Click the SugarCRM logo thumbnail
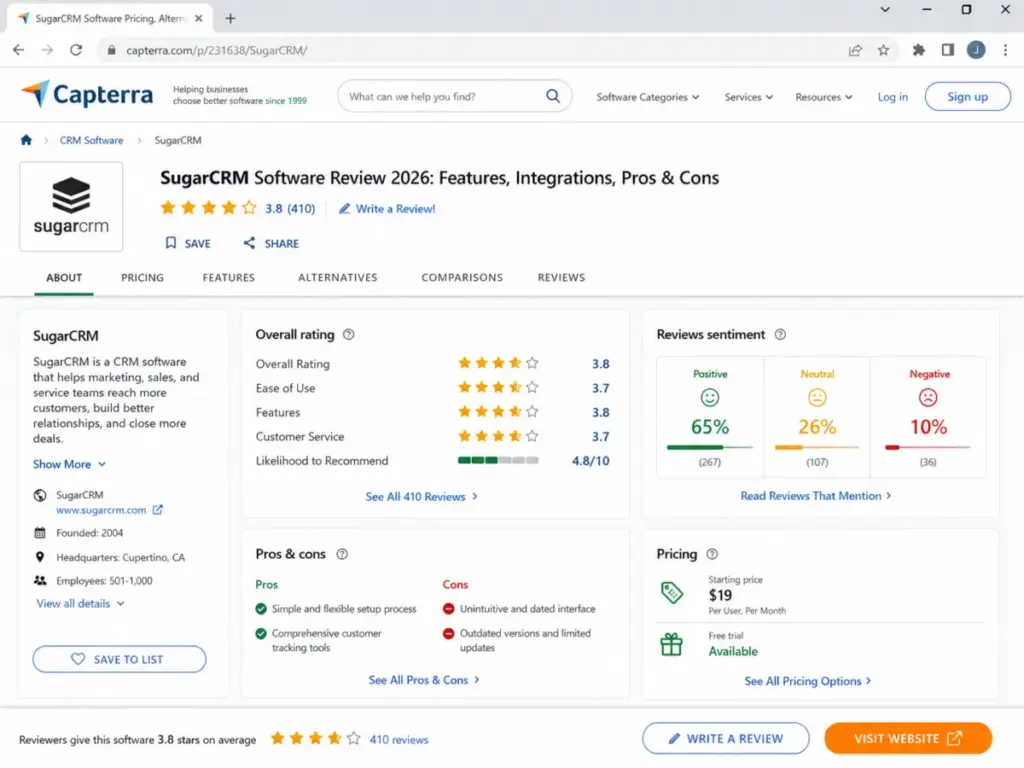 coord(71,206)
